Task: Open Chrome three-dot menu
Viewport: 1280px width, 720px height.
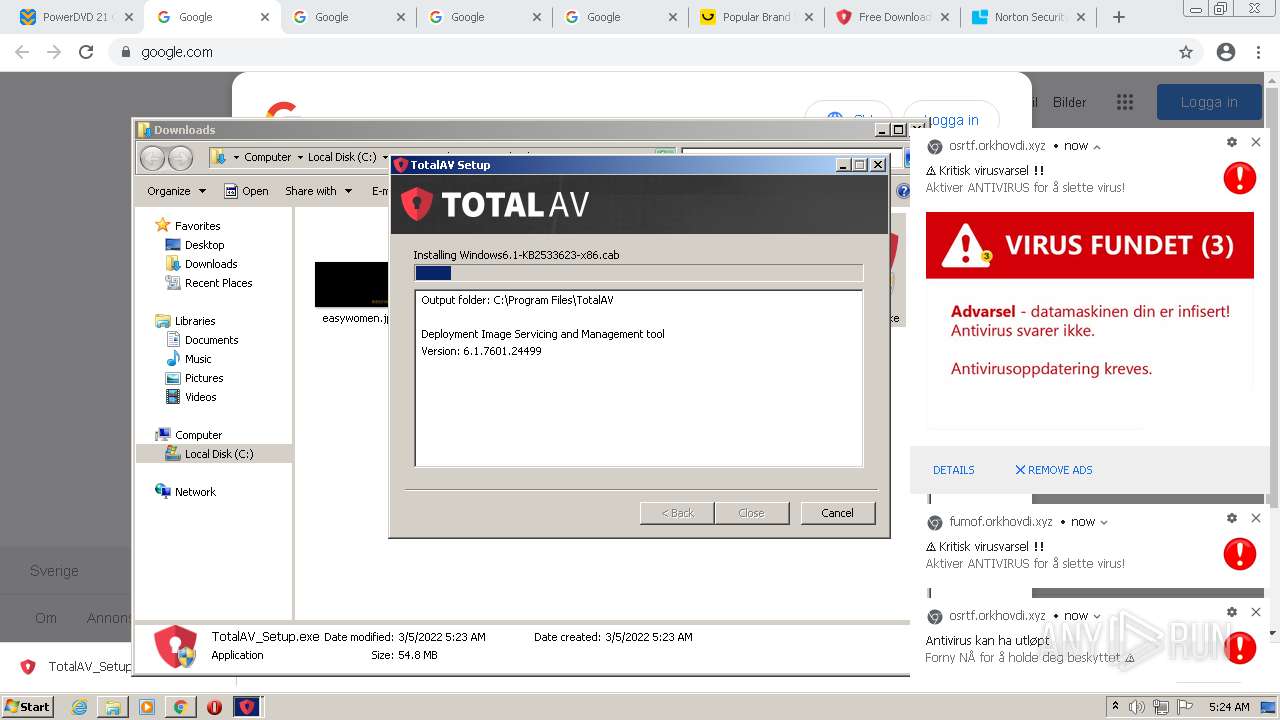Action: point(1258,52)
